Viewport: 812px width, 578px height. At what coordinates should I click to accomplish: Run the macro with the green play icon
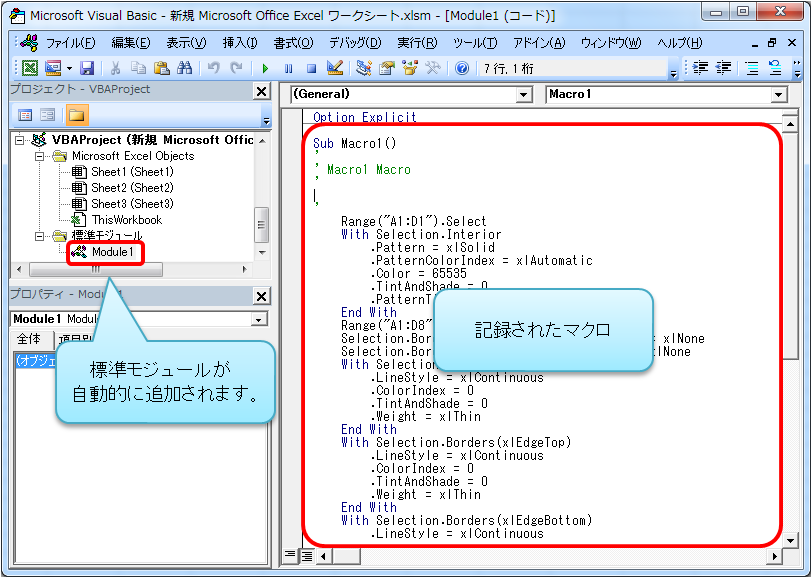click(x=265, y=68)
